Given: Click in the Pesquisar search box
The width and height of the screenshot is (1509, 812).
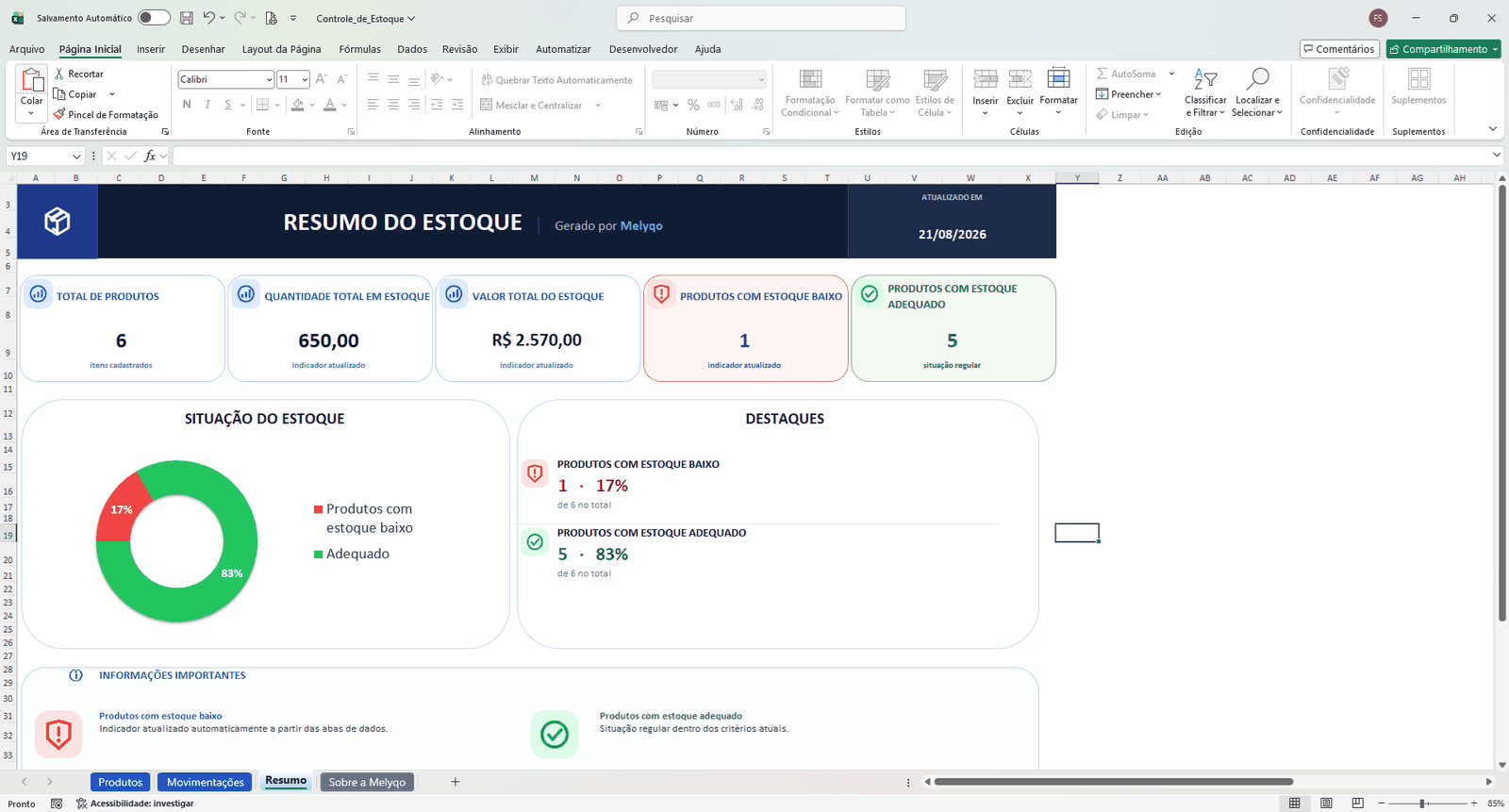Looking at the screenshot, I should (761, 18).
